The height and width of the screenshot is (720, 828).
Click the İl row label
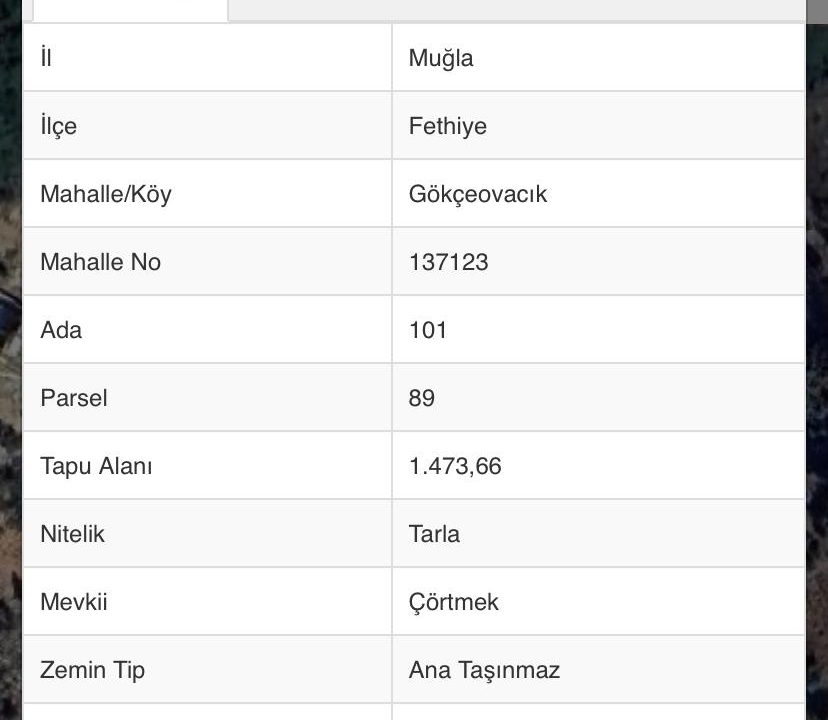[208, 58]
